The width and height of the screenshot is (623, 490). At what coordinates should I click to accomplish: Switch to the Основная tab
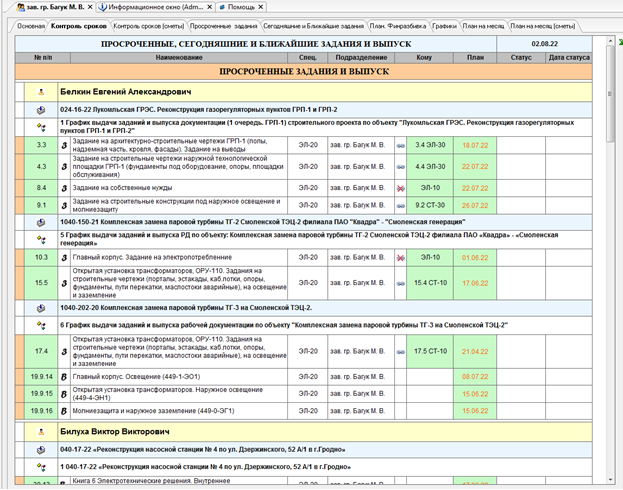click(x=31, y=26)
